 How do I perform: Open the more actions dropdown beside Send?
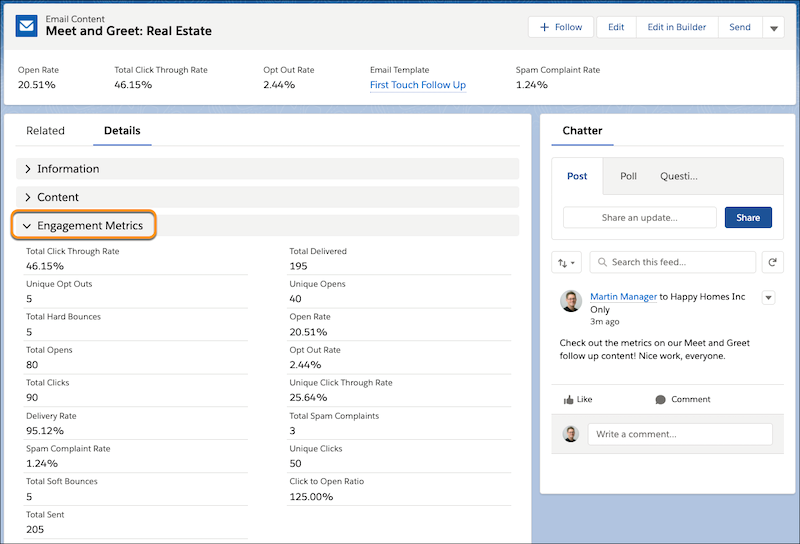click(774, 28)
